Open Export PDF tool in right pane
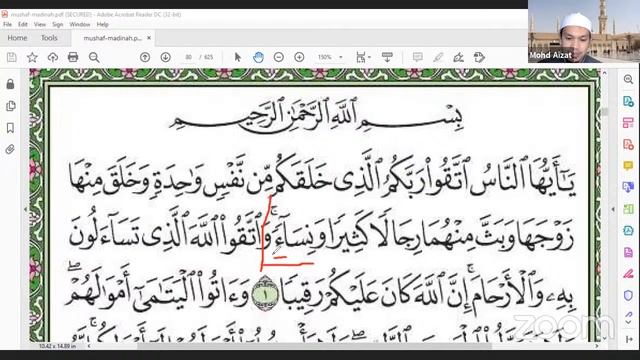This screenshot has width=640, height=360. [x=629, y=101]
